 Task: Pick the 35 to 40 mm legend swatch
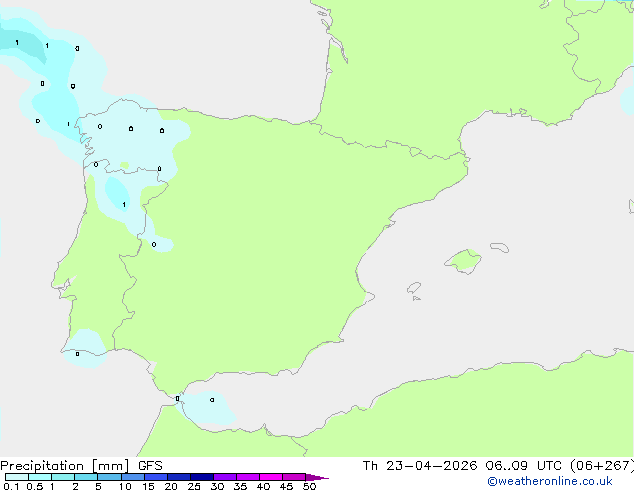(x=248, y=477)
